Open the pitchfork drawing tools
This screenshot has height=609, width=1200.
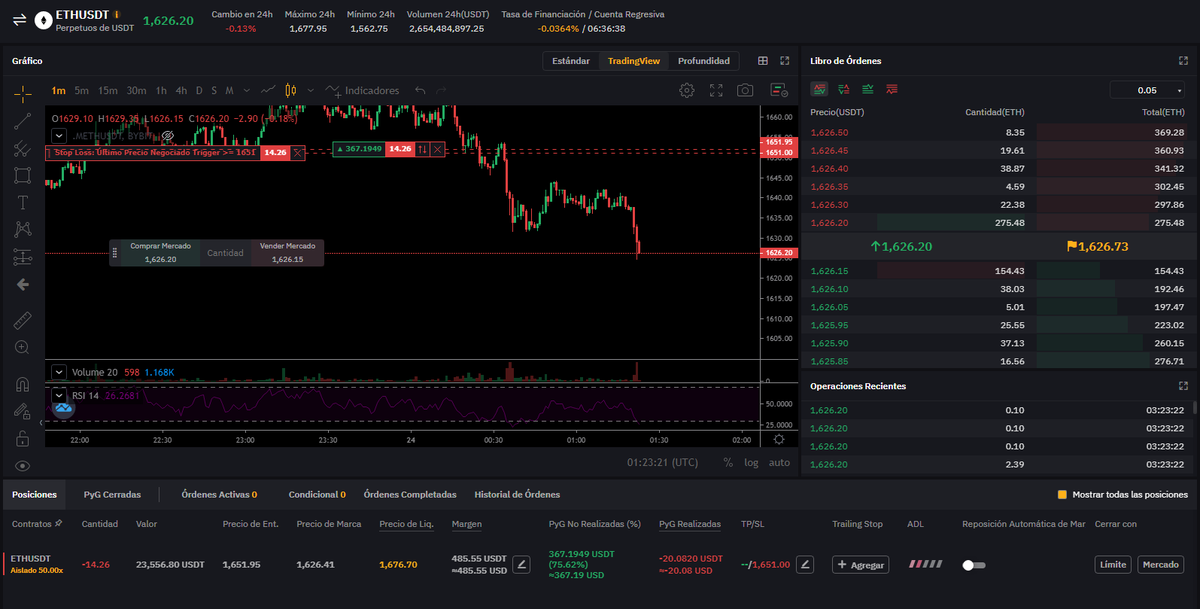22,149
